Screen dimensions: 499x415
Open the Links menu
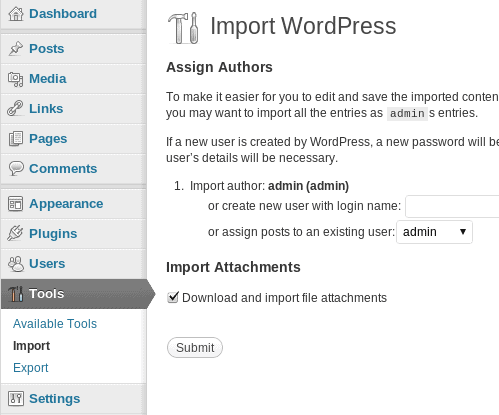point(46,109)
